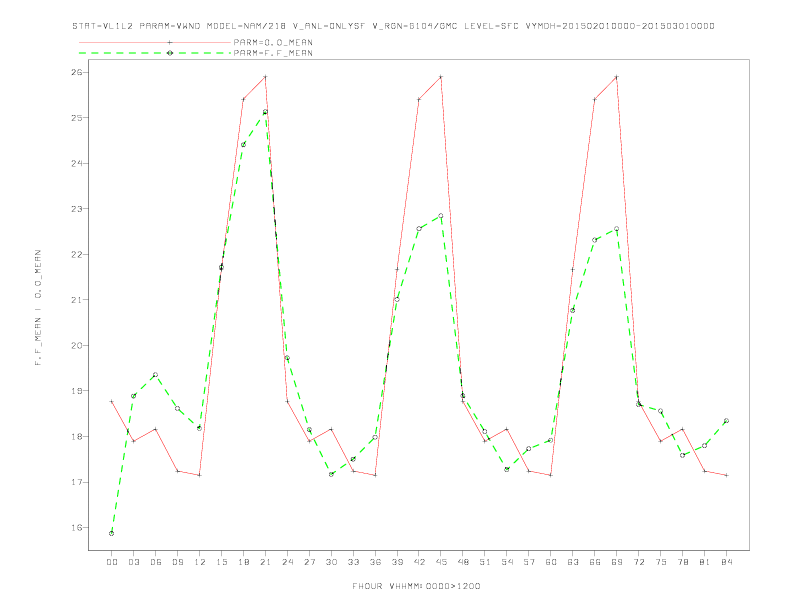Image resolution: width=792 pixels, height=612 pixels.
Task: Click the green circle data point at hour 00
Action: click(112, 533)
